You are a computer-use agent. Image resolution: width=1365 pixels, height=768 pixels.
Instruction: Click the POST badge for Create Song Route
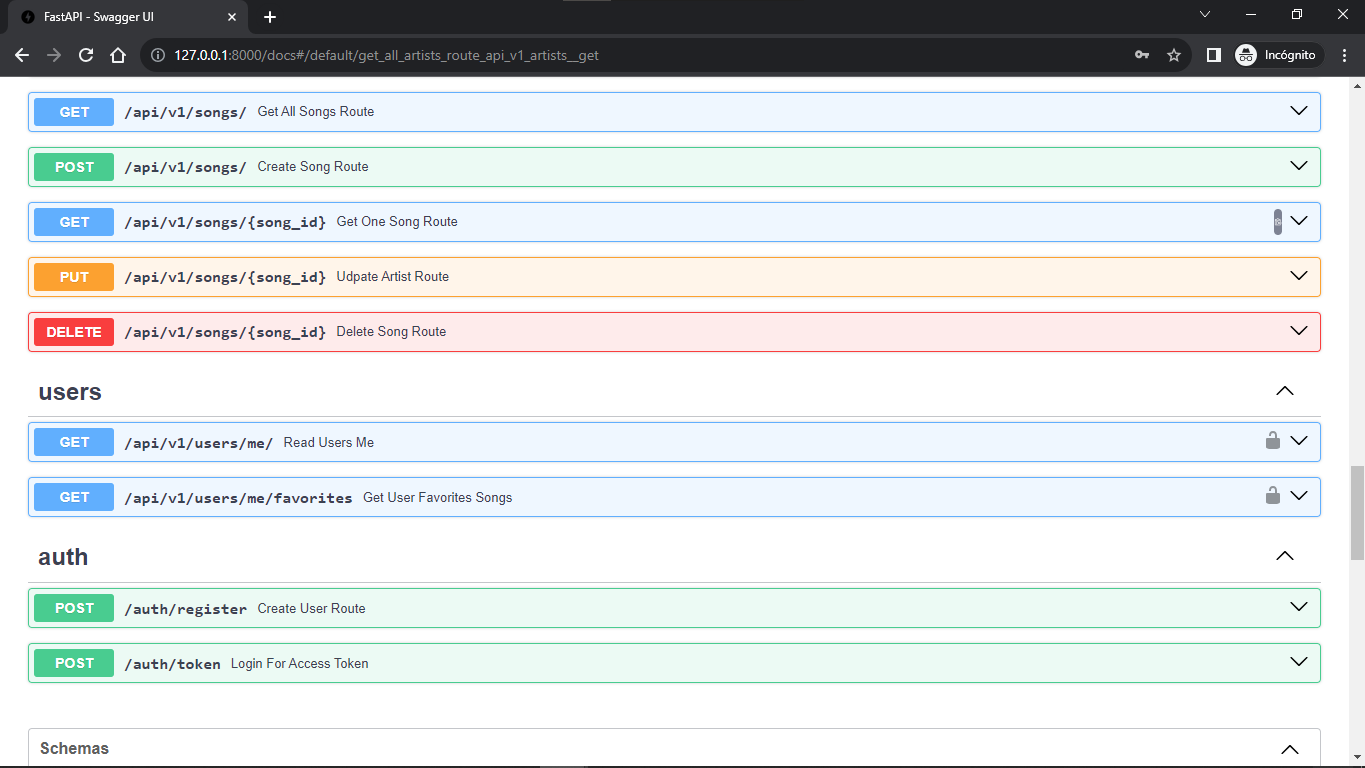(74, 167)
